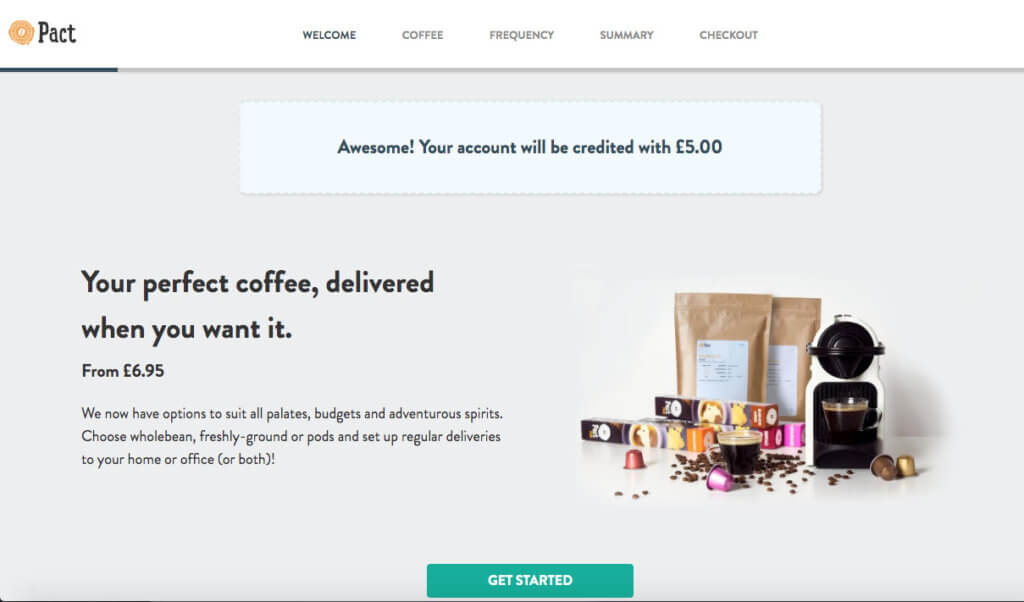Click the pink coffee pod
Screen dimensions: 1024x602
720,479
